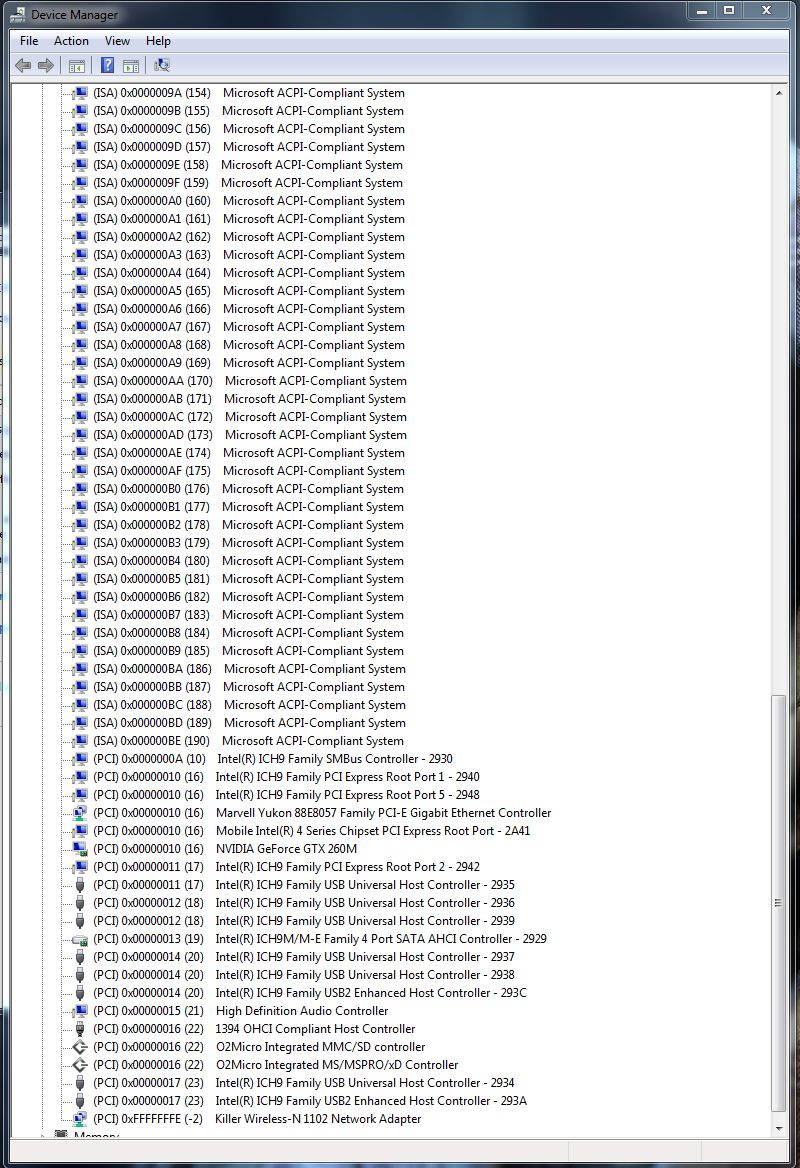Select USB Universal Host Controller - 2938 row
Screen dimensions: 800x1168
point(304,975)
